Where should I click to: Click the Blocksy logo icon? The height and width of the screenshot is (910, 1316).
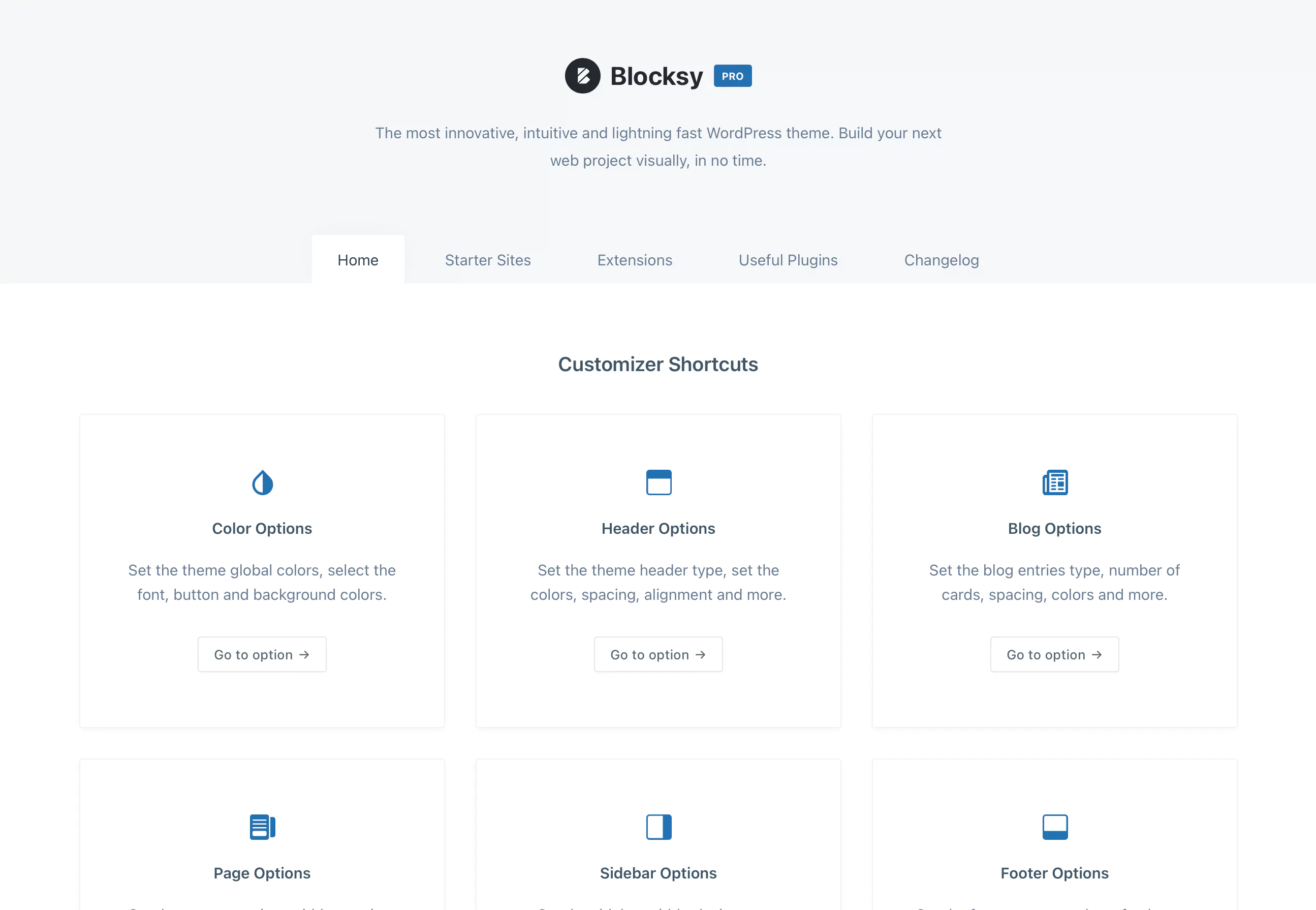click(582, 76)
